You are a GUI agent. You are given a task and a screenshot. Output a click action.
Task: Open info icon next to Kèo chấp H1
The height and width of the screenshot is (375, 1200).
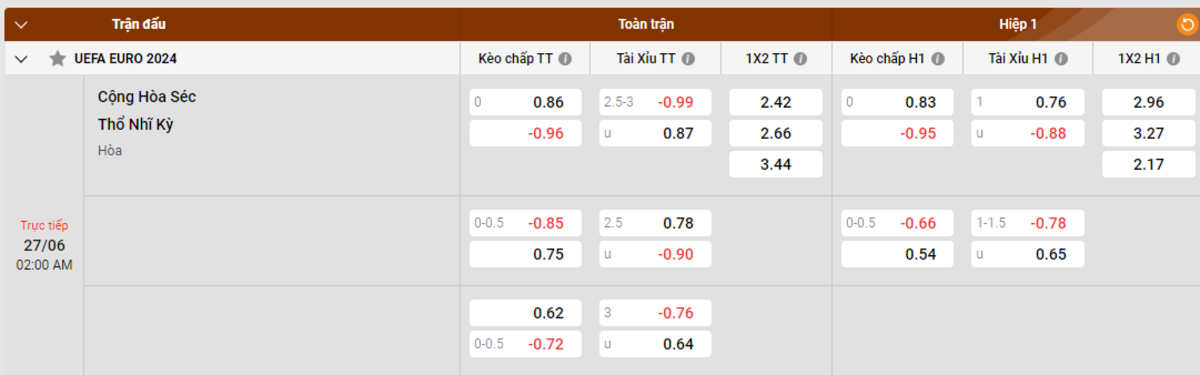[937, 59]
